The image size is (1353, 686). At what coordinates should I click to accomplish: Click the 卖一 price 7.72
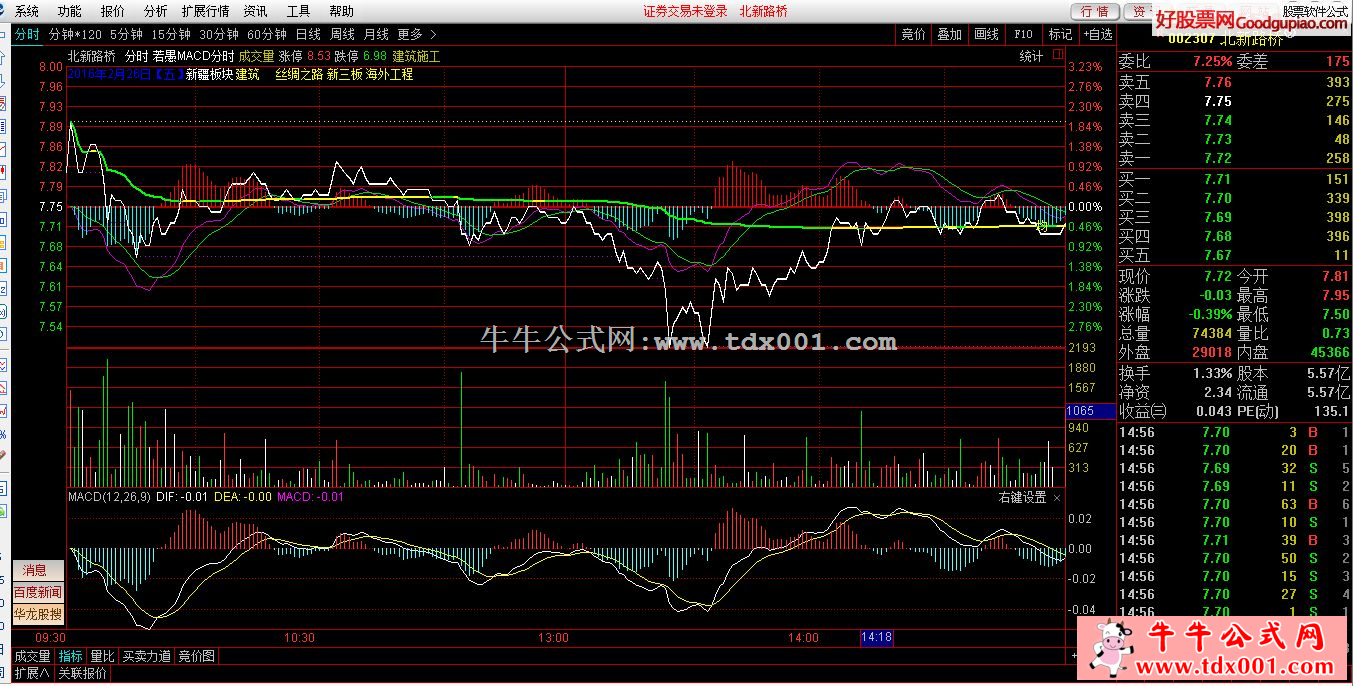[x=1218, y=159]
